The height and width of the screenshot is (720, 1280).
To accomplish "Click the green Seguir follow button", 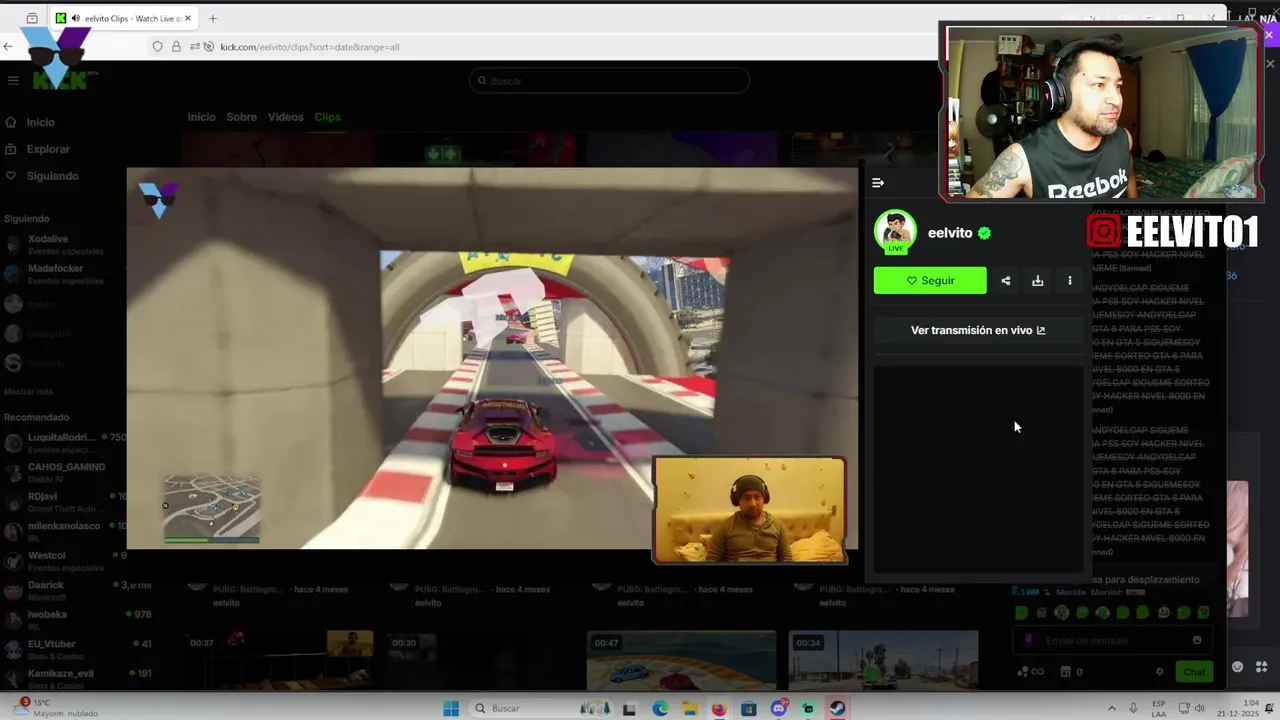I will coord(930,281).
